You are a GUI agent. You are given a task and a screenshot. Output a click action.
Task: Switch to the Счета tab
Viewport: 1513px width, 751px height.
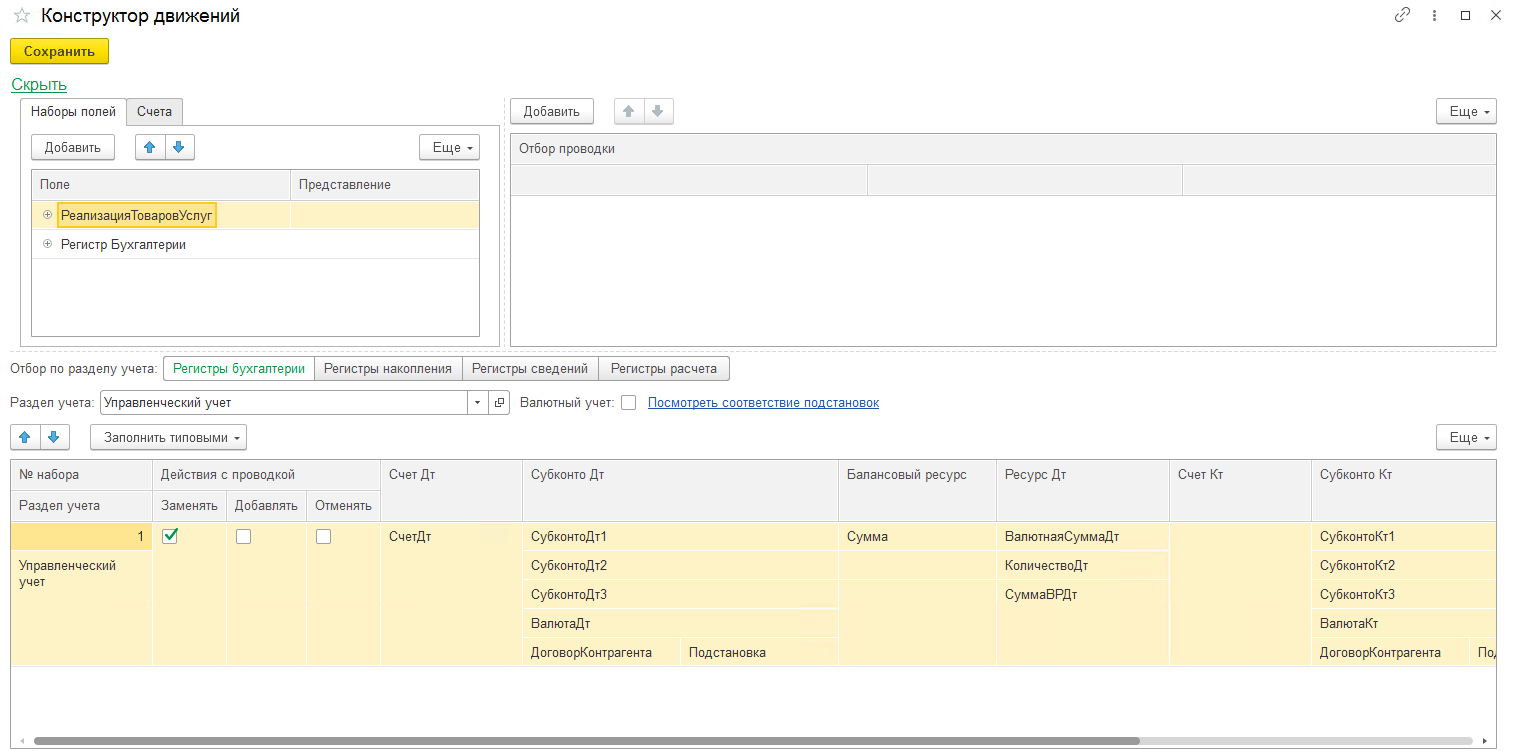(x=155, y=111)
